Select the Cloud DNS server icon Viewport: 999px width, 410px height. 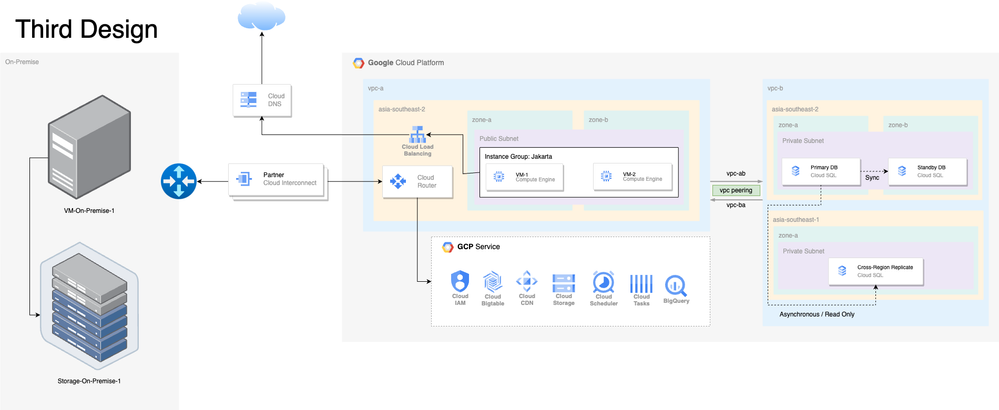click(x=248, y=99)
